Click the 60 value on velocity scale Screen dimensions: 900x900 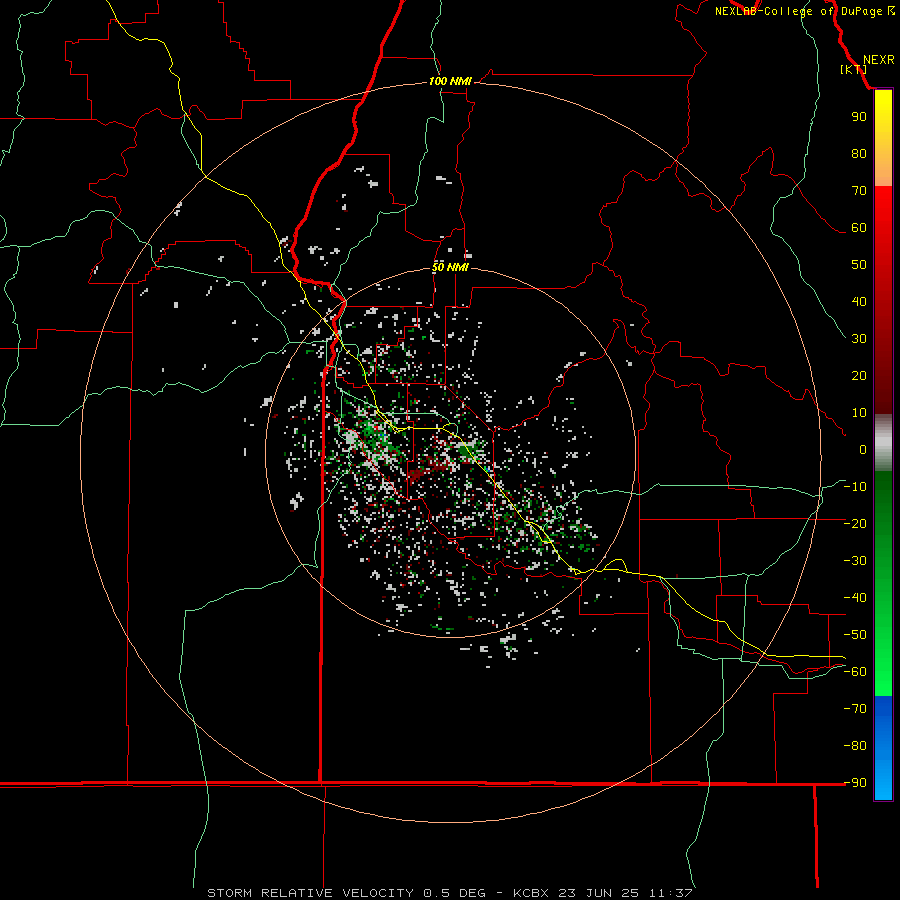tap(859, 227)
